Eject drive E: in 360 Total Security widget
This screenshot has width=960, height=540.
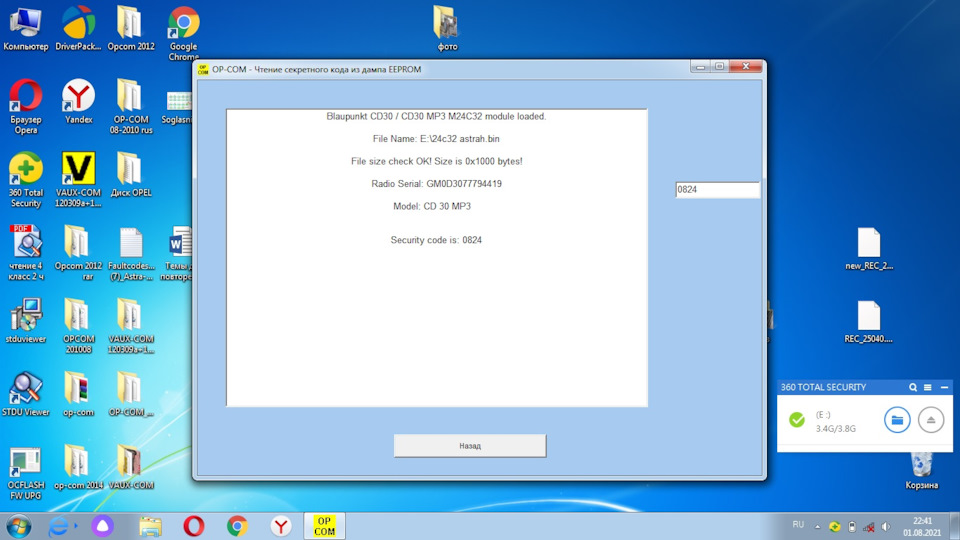931,420
